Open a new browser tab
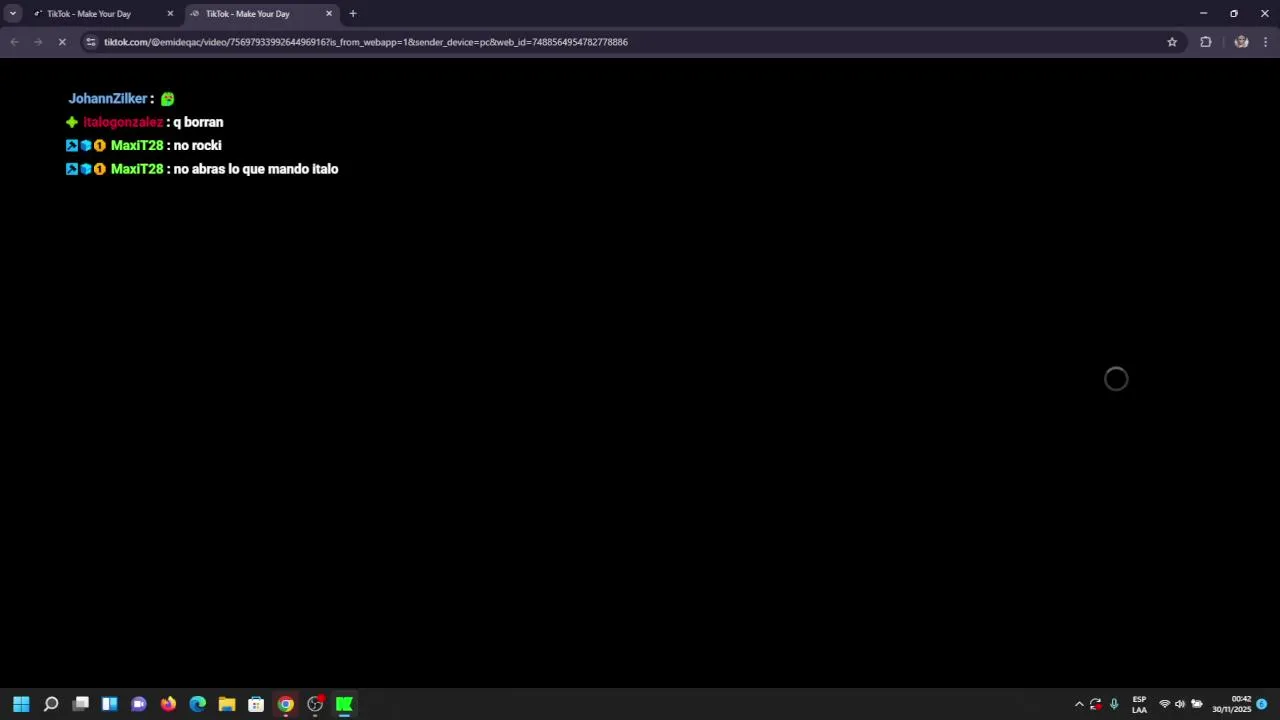 (353, 14)
